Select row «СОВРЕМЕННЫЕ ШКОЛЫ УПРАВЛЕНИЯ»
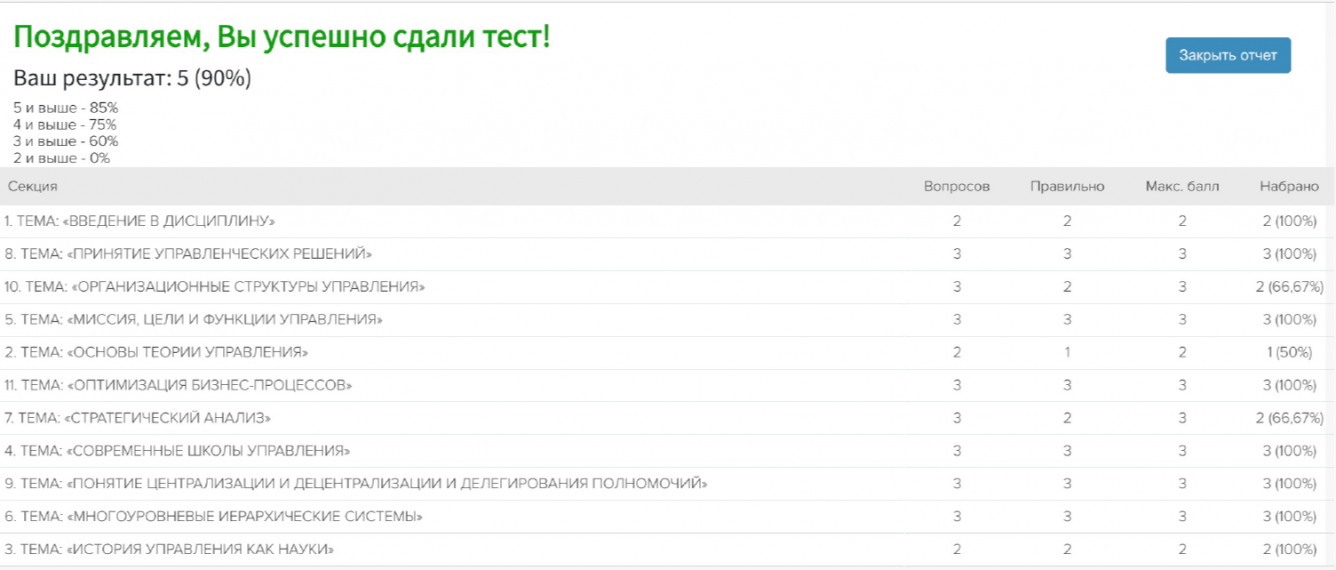The image size is (1336, 570). [668, 451]
